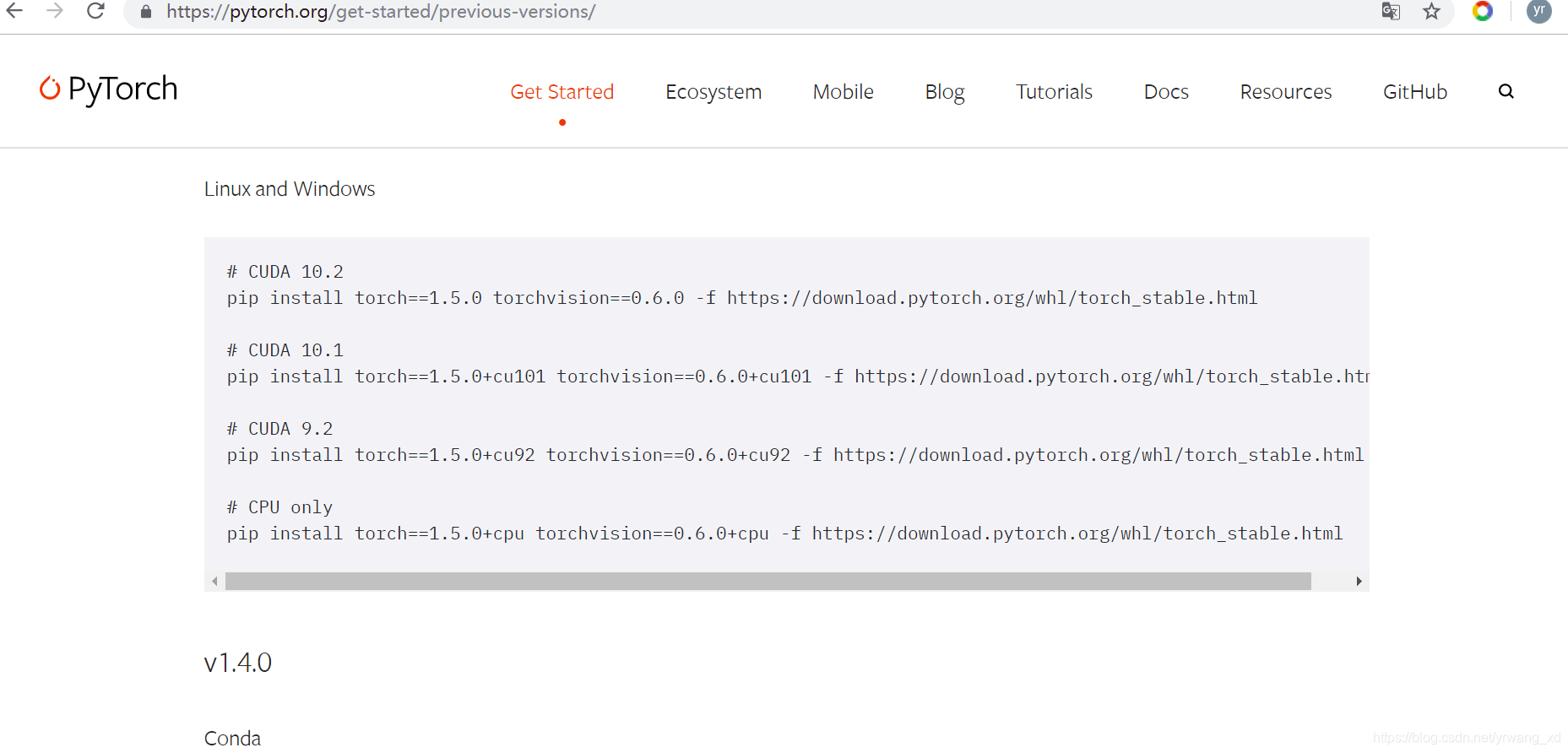1568x753 pixels.
Task: Open the user profile avatar
Action: [x=1539, y=11]
